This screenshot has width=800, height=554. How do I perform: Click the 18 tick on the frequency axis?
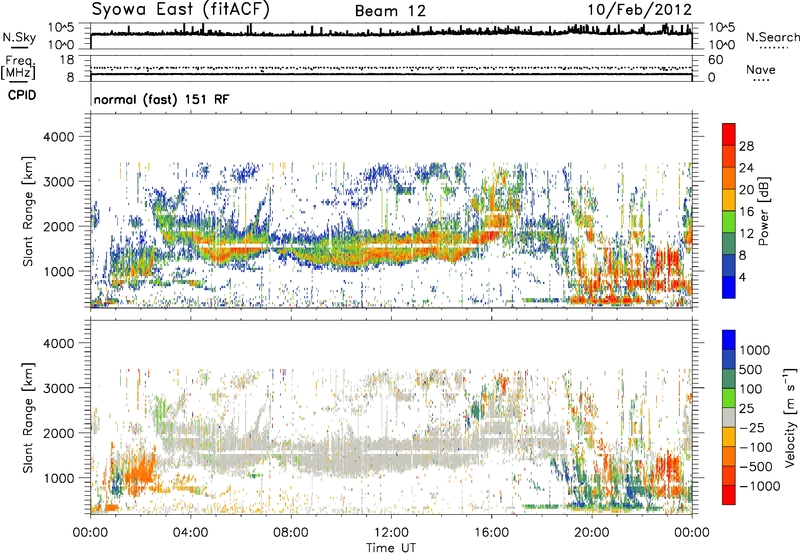66,60
